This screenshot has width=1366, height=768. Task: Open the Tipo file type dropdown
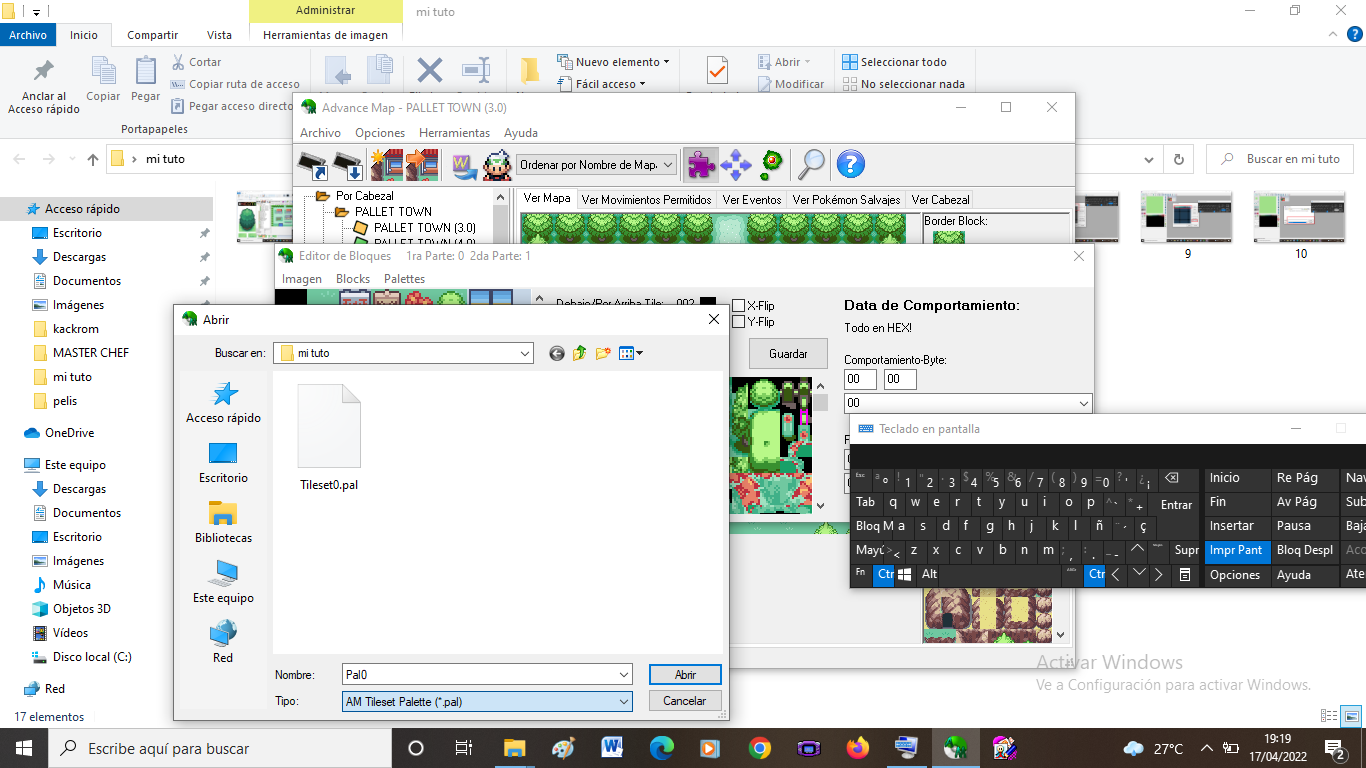(x=624, y=702)
